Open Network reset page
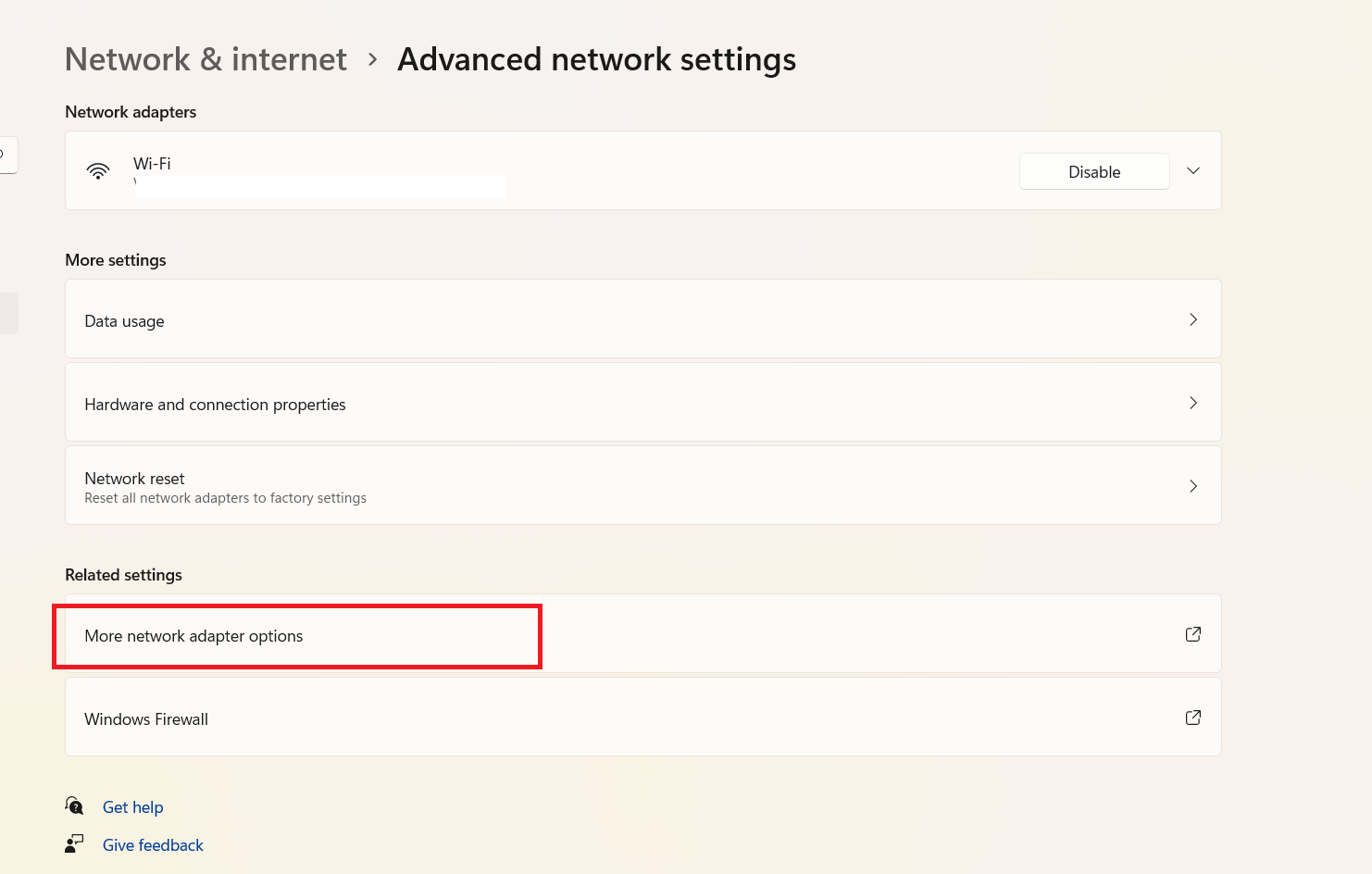 (643, 485)
